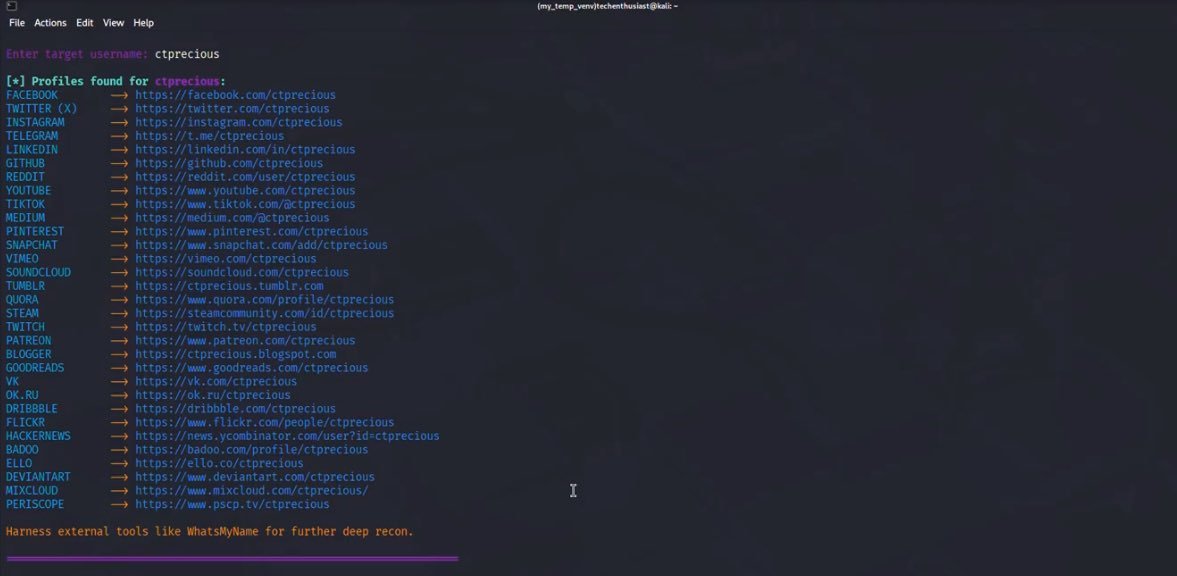Open quora.com/profile/ctprecious link
The width and height of the screenshot is (1177, 576).
pos(264,300)
